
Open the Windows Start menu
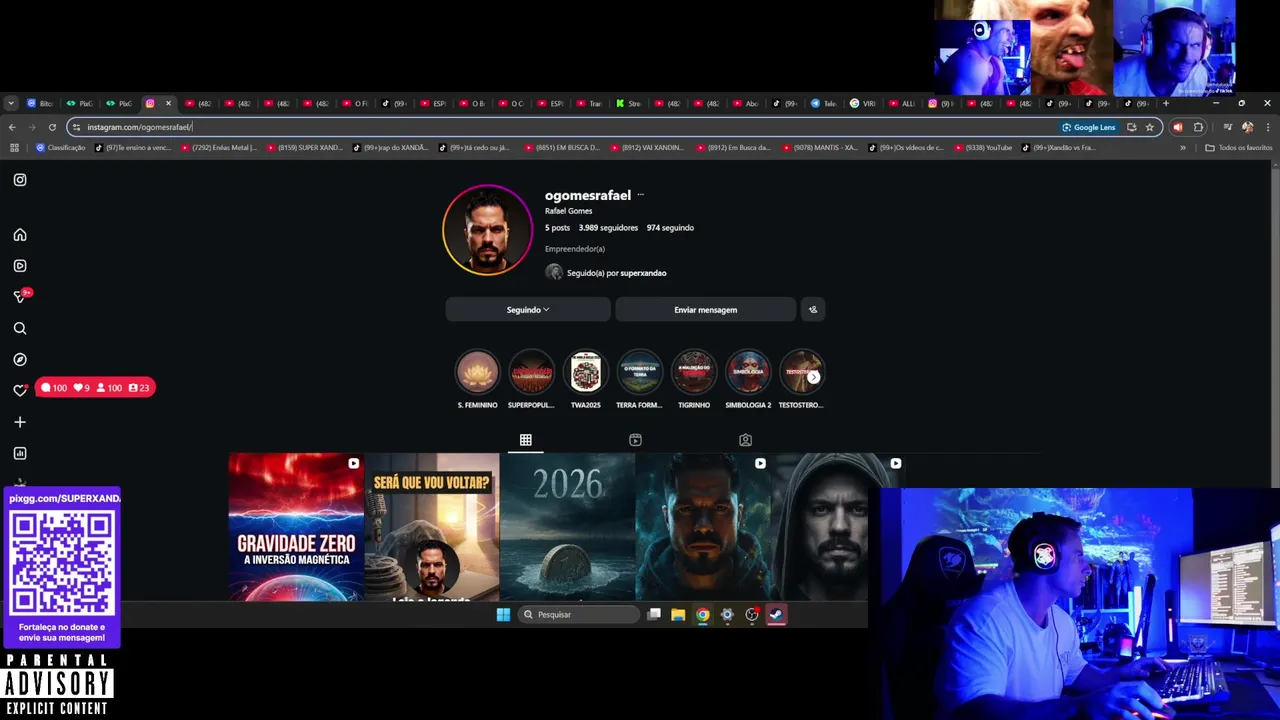tap(503, 615)
